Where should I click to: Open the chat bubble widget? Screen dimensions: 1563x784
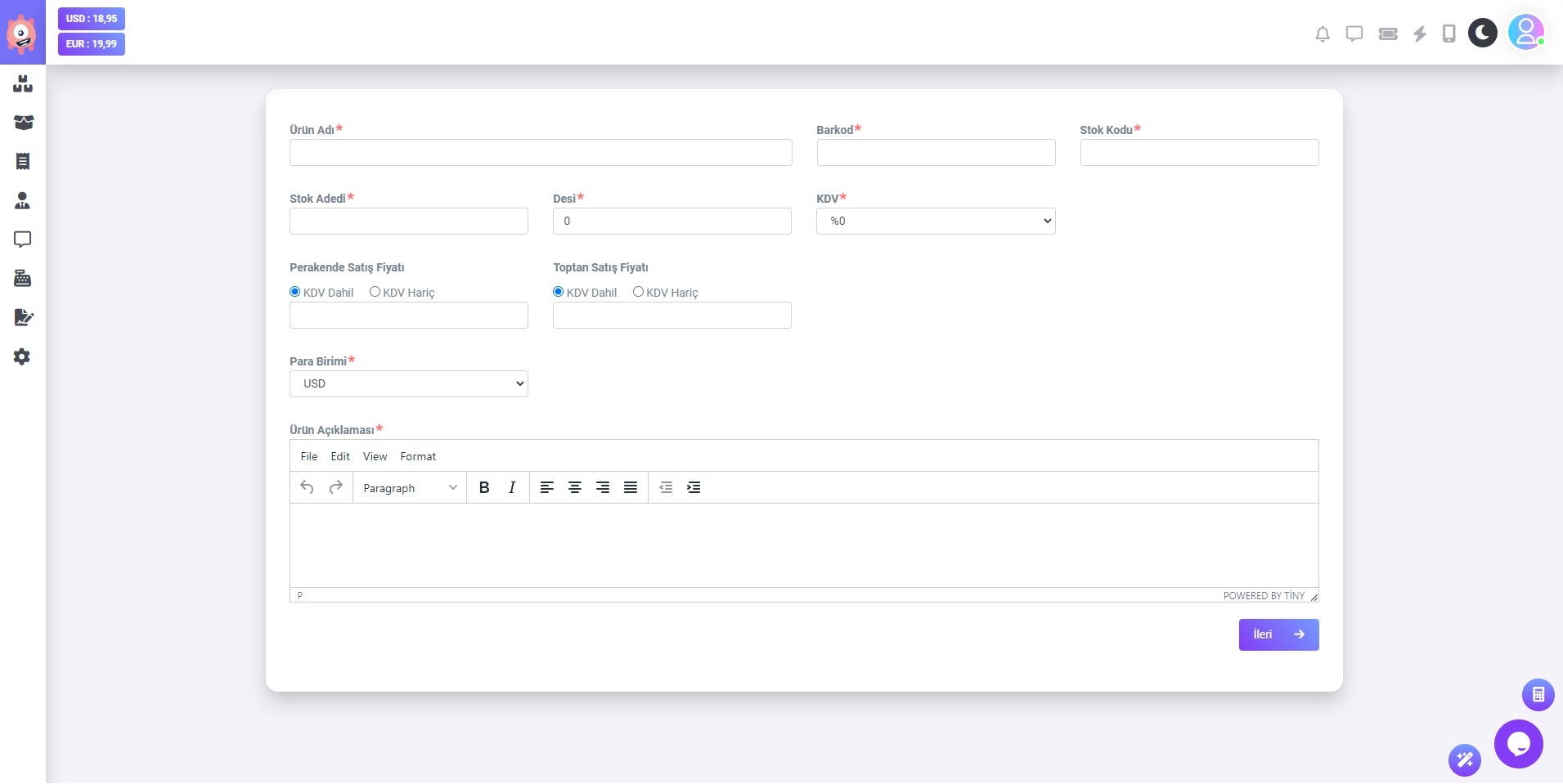coord(1518,744)
